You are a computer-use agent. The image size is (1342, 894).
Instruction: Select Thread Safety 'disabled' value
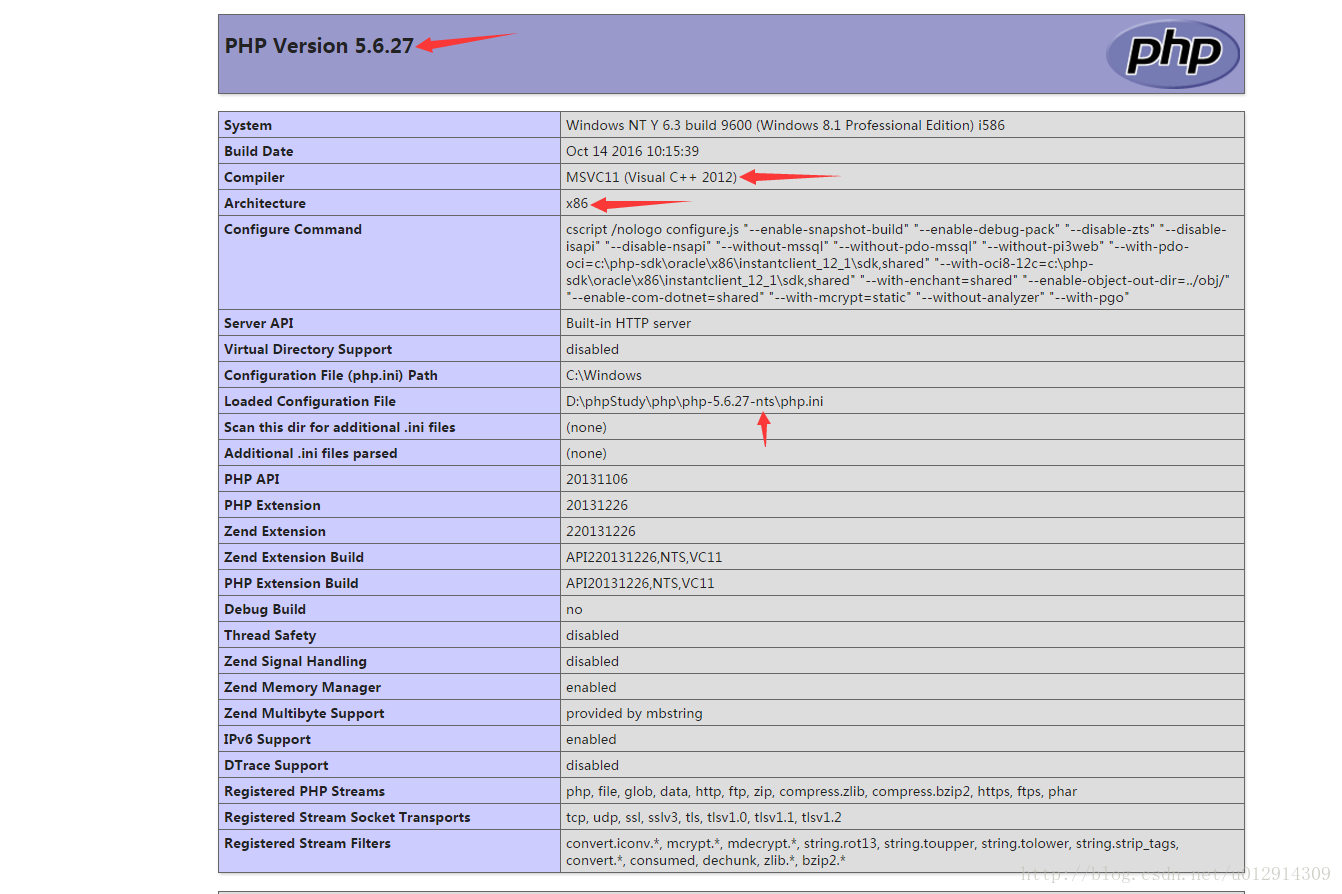pos(592,635)
